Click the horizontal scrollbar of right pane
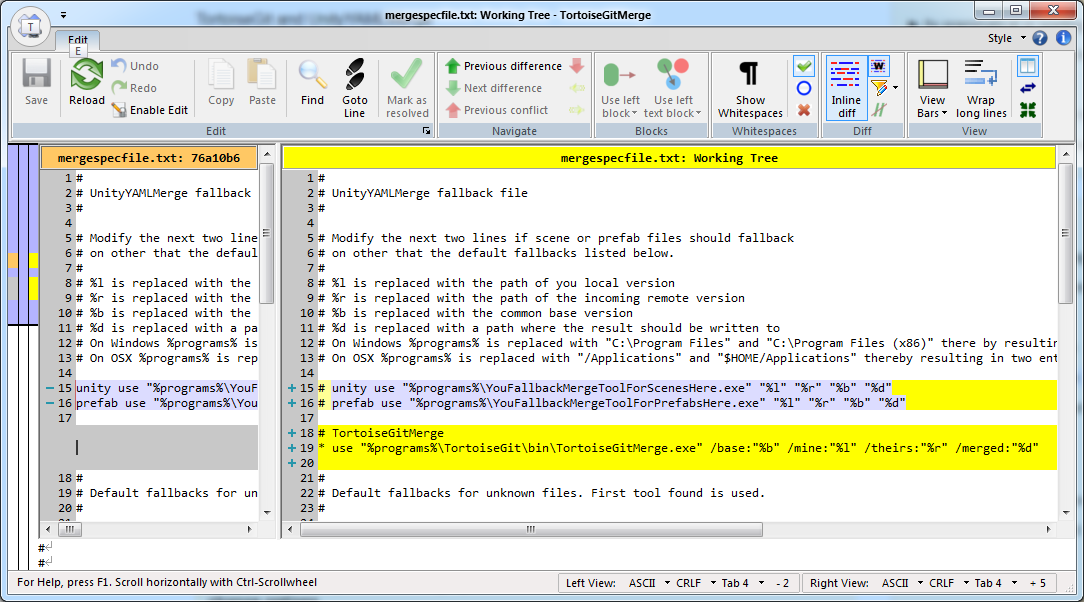Screen dimensions: 1084x602 click(531, 529)
